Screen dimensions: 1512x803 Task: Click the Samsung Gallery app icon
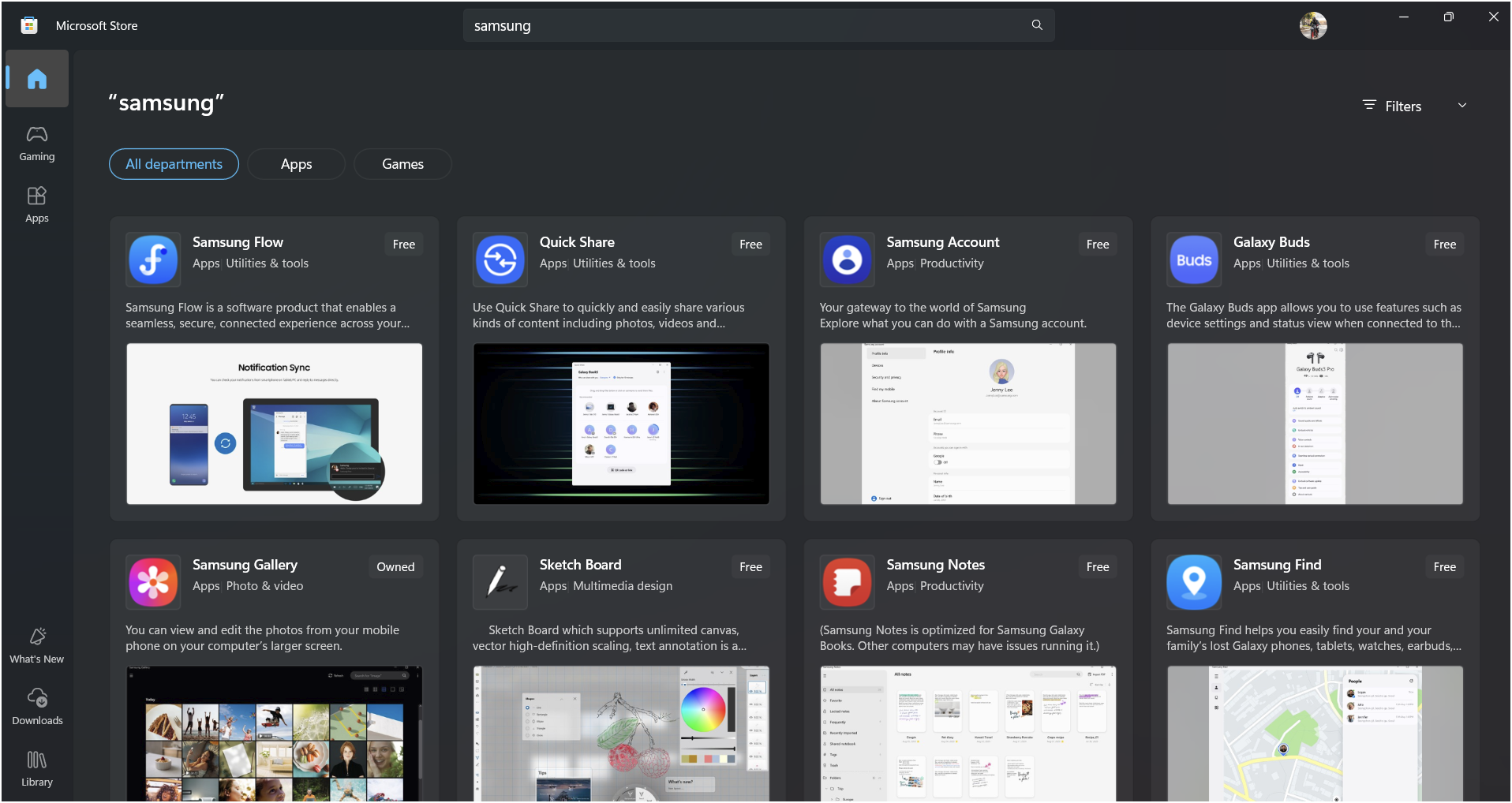153,582
